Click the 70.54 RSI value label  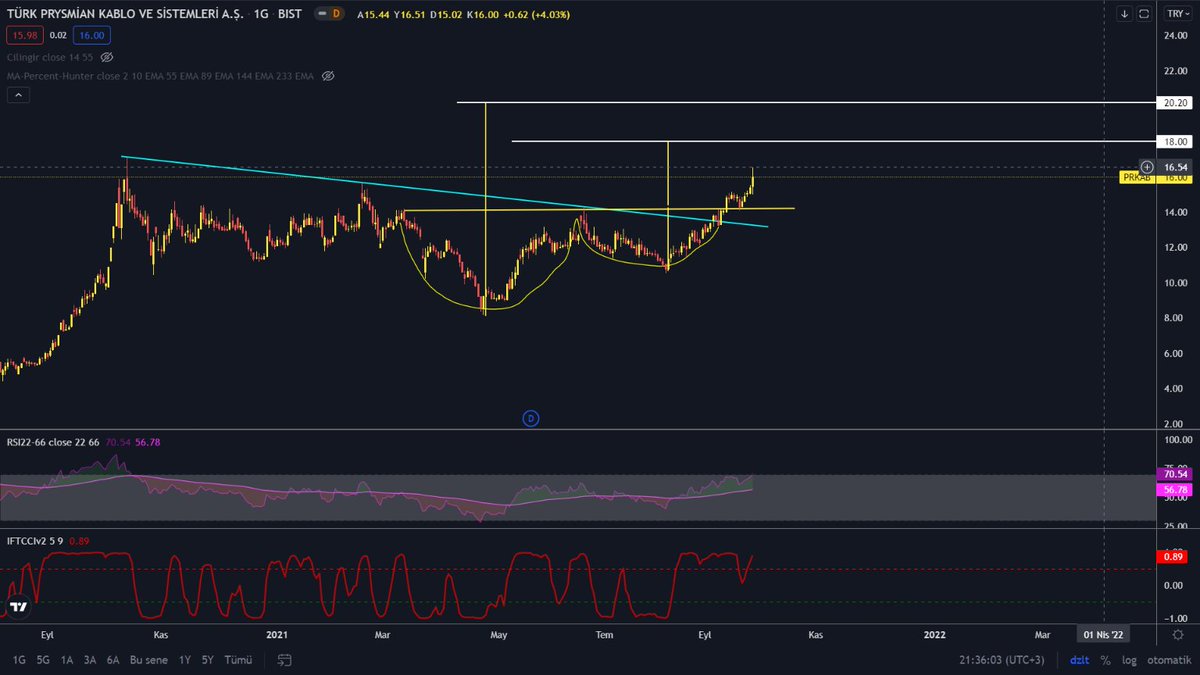(1175, 474)
